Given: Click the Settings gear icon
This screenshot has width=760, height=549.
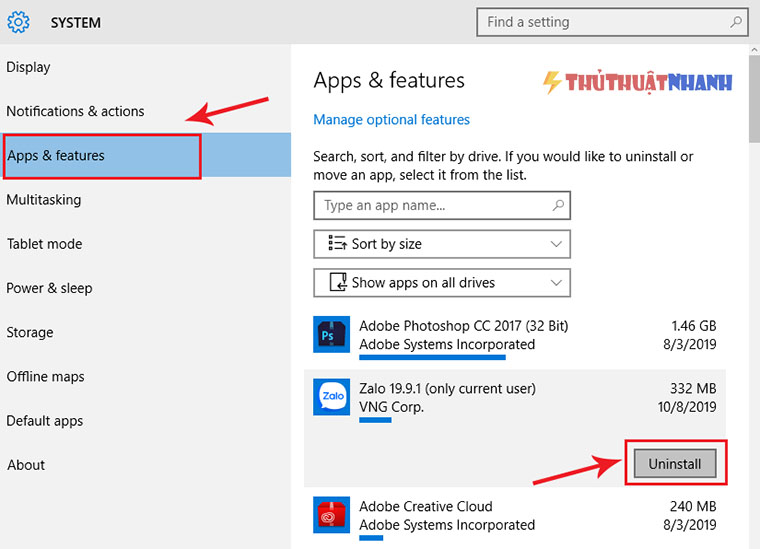Looking at the screenshot, I should click(x=18, y=22).
